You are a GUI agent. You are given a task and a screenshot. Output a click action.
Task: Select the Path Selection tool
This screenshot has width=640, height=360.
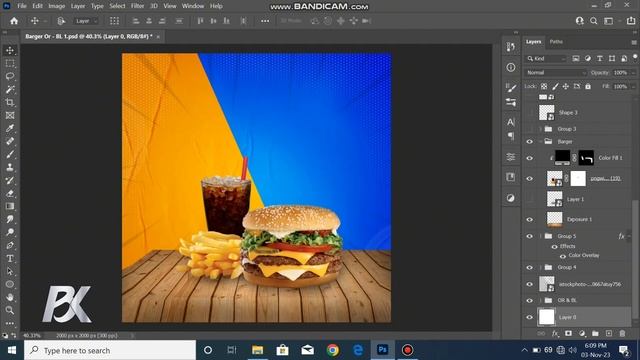coord(10,271)
